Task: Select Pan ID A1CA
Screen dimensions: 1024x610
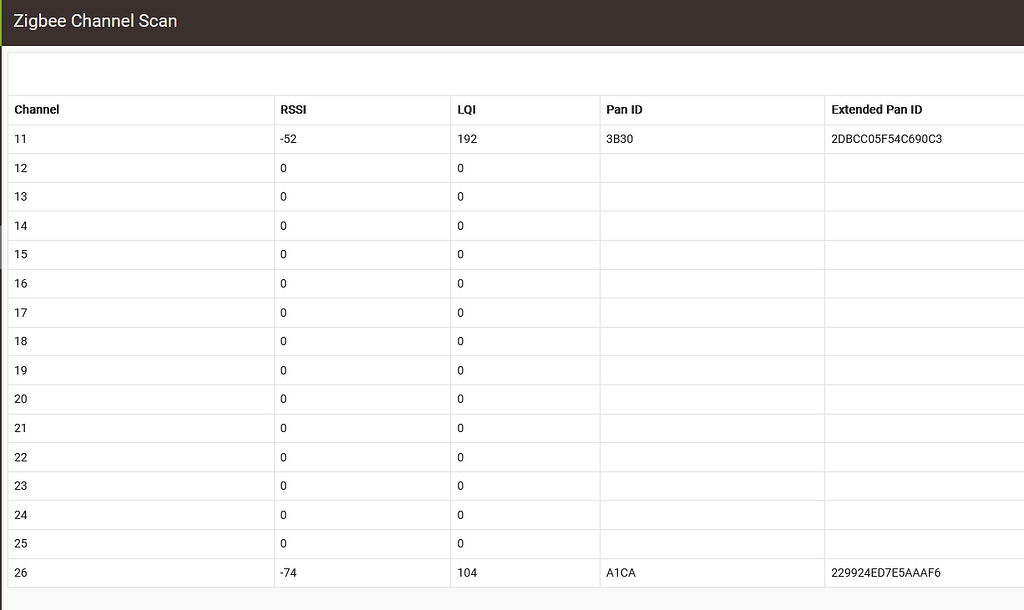Action: (621, 573)
